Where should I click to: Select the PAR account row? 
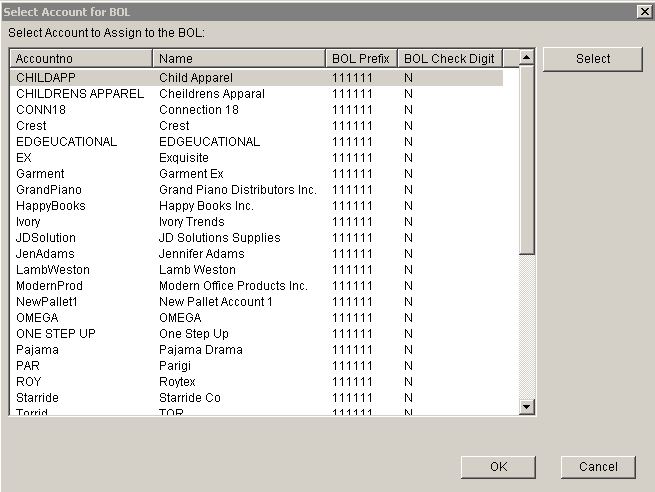256,366
